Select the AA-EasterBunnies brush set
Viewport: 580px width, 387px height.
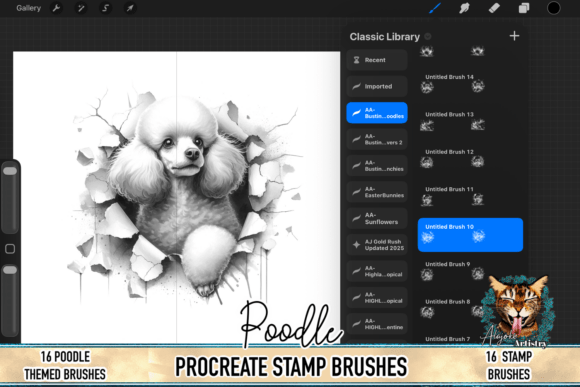(x=377, y=192)
